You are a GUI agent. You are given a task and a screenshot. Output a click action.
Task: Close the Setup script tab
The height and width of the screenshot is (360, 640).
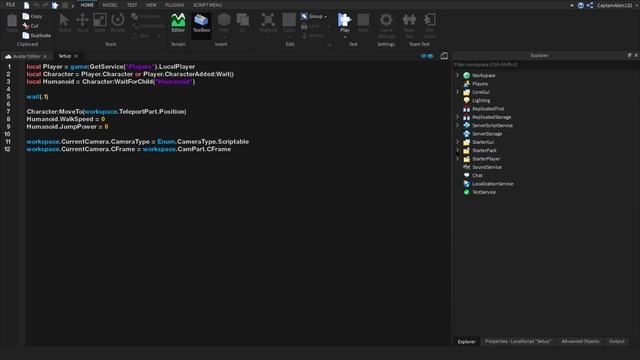click(76, 56)
